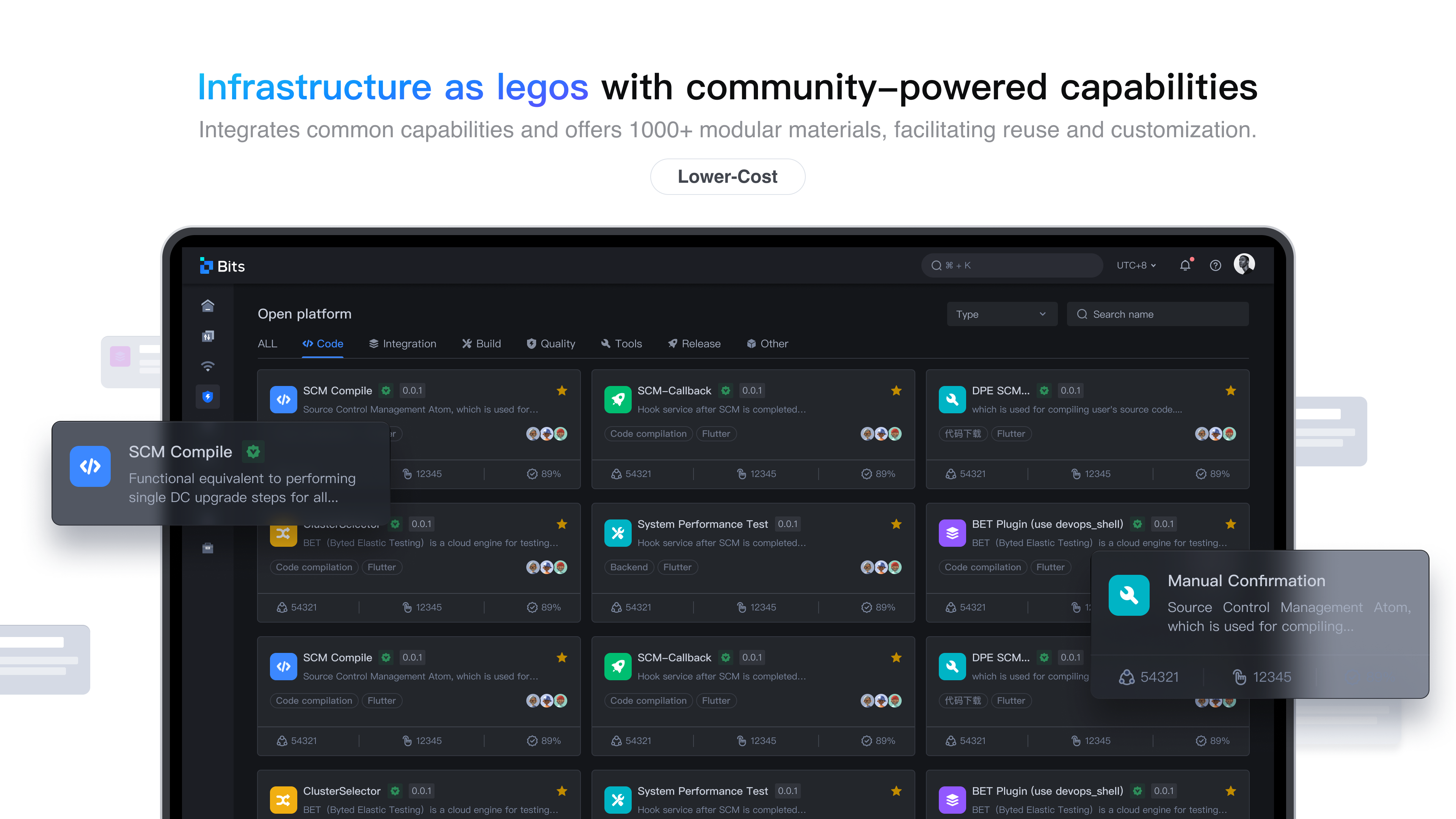This screenshot has width=1456, height=819.
Task: Click the second-row BET Plugin layers icon
Action: [x=952, y=533]
